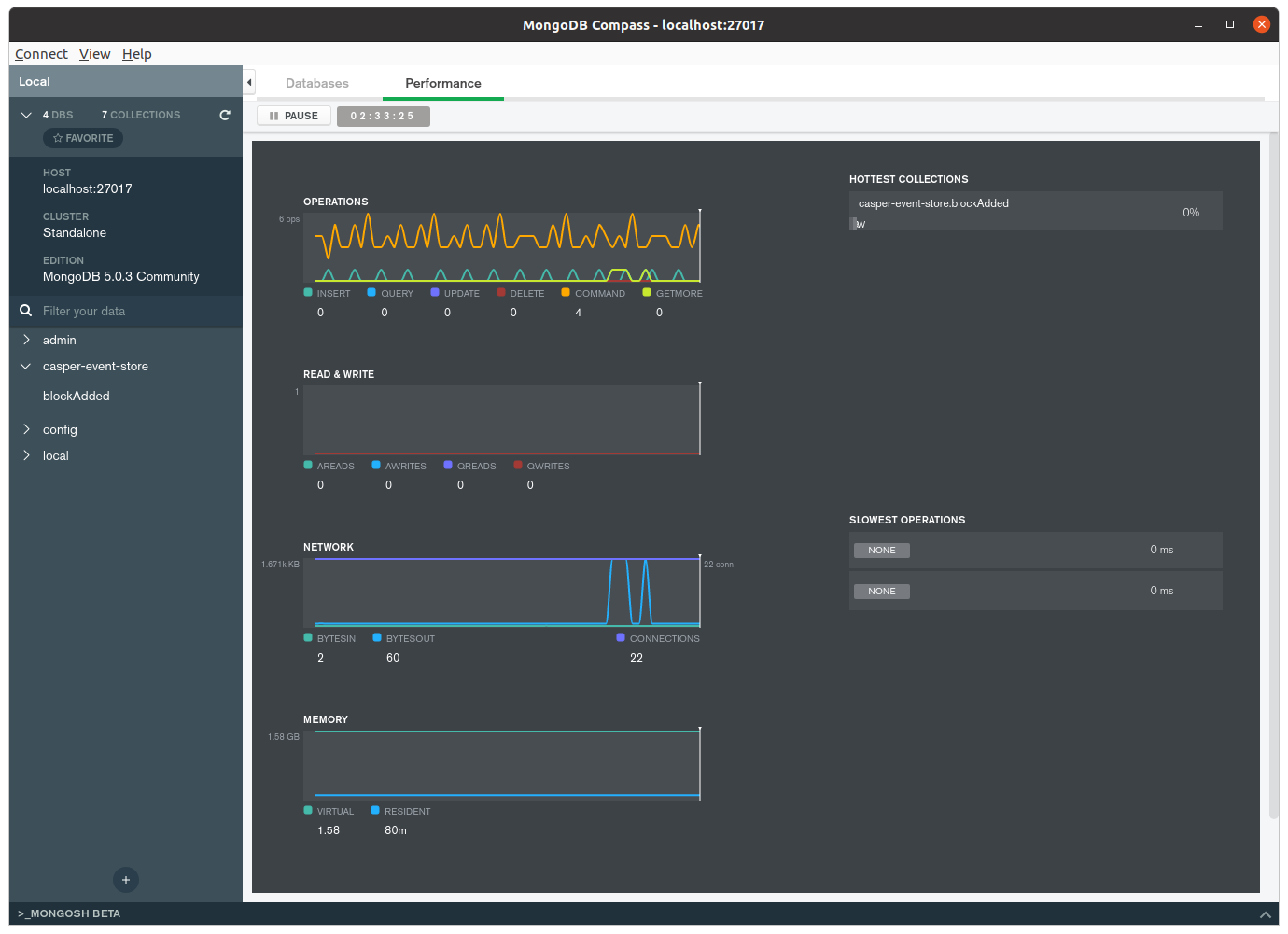Expand the config database

[x=26, y=429]
